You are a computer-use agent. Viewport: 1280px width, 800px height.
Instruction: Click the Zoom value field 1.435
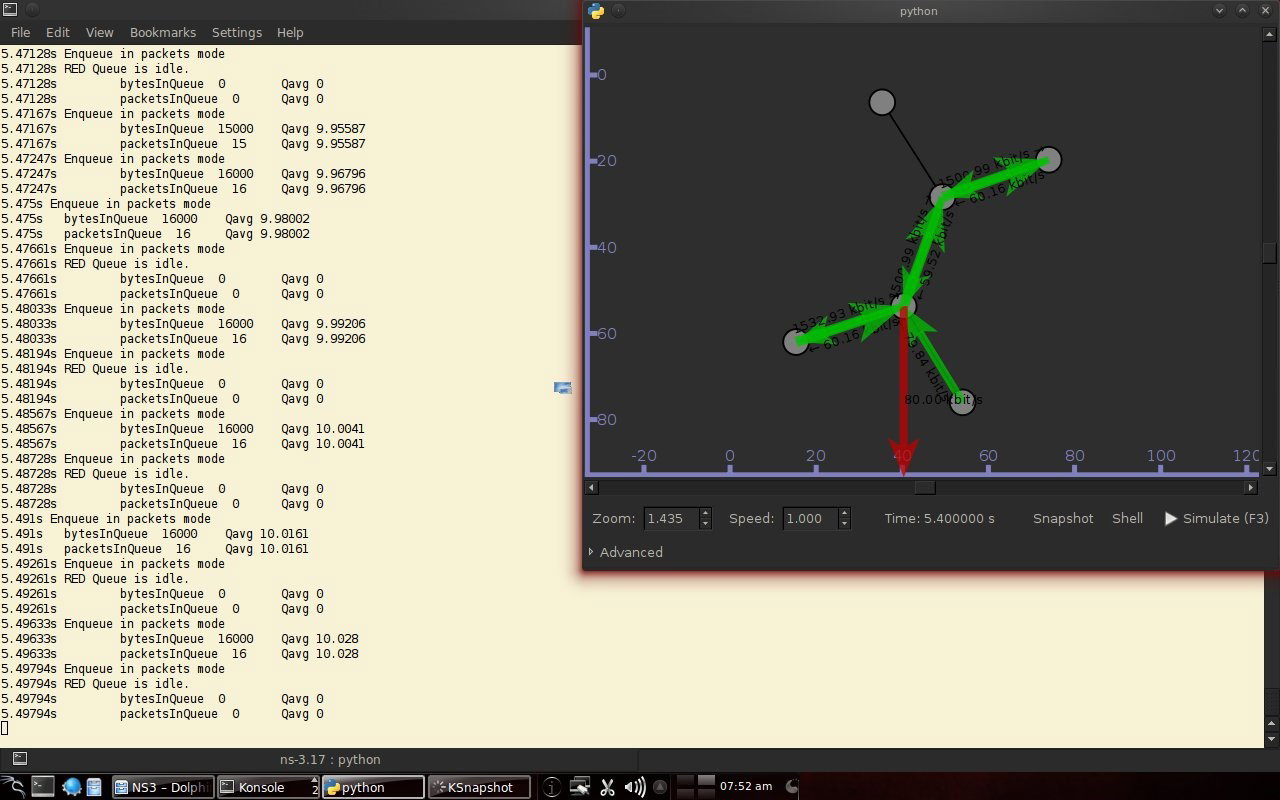tap(670, 518)
